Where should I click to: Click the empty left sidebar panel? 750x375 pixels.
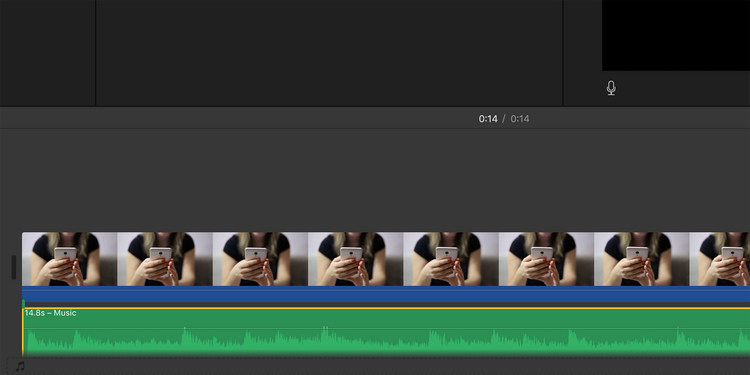point(47,53)
